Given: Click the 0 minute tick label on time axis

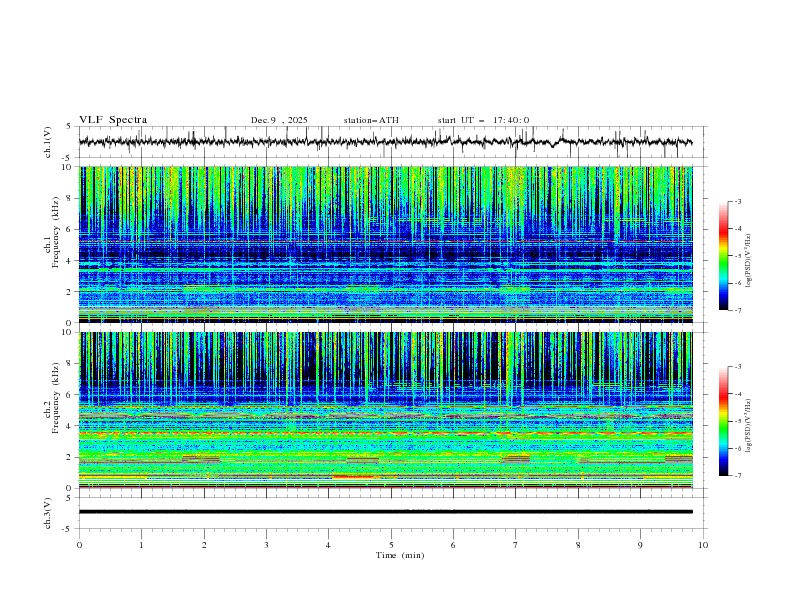Looking at the screenshot, I should pyautogui.click(x=79, y=544).
